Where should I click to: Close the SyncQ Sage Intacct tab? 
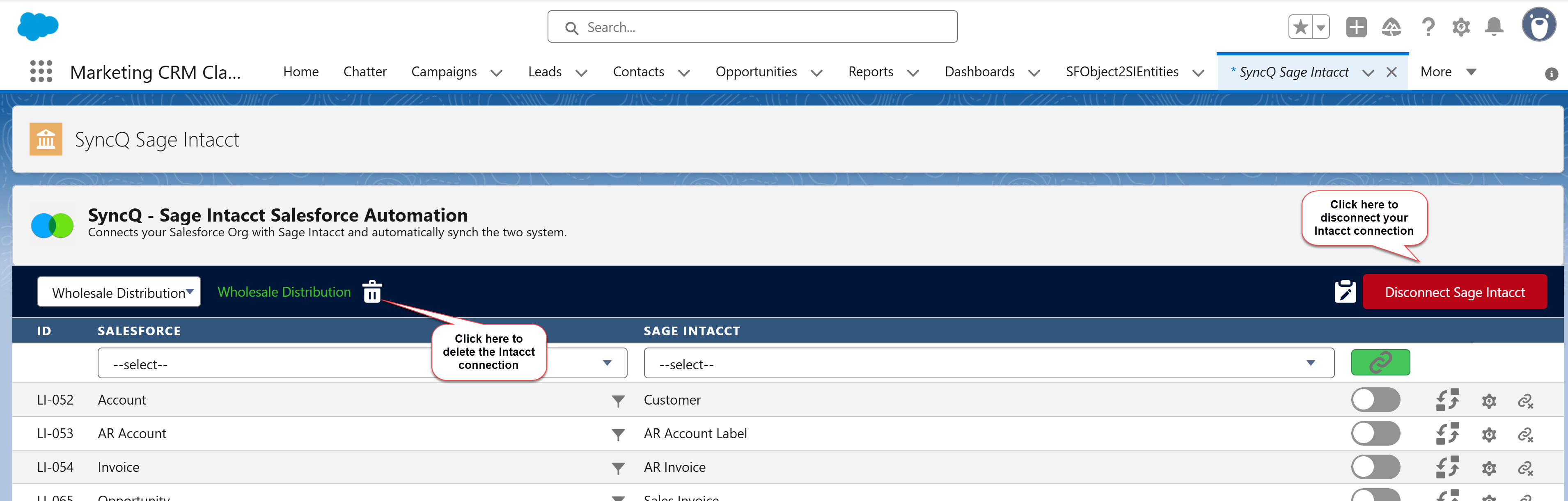pyautogui.click(x=1391, y=73)
